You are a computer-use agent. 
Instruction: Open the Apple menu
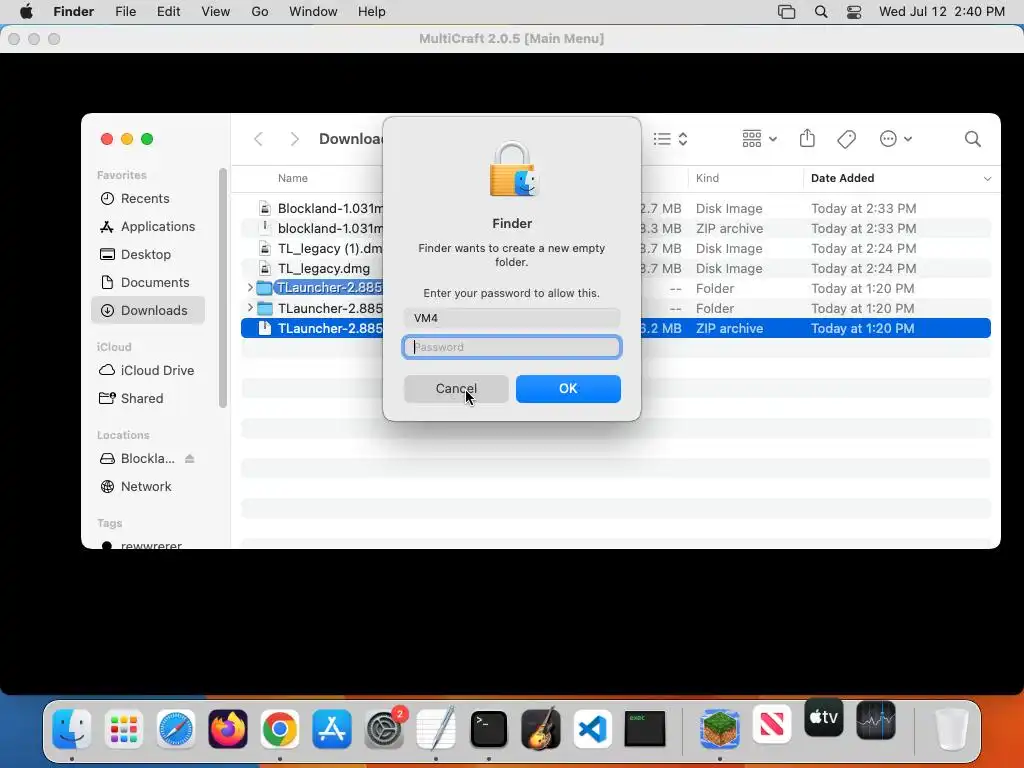pyautogui.click(x=26, y=12)
